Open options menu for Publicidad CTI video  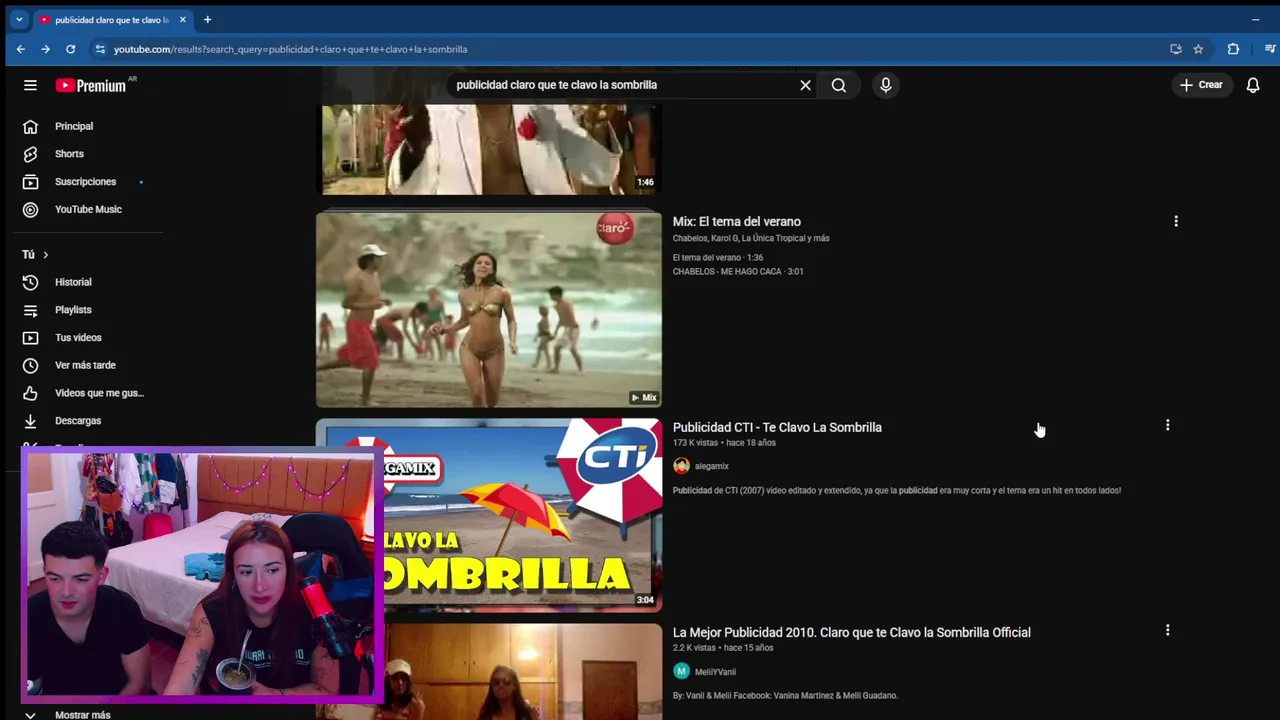coord(1167,425)
